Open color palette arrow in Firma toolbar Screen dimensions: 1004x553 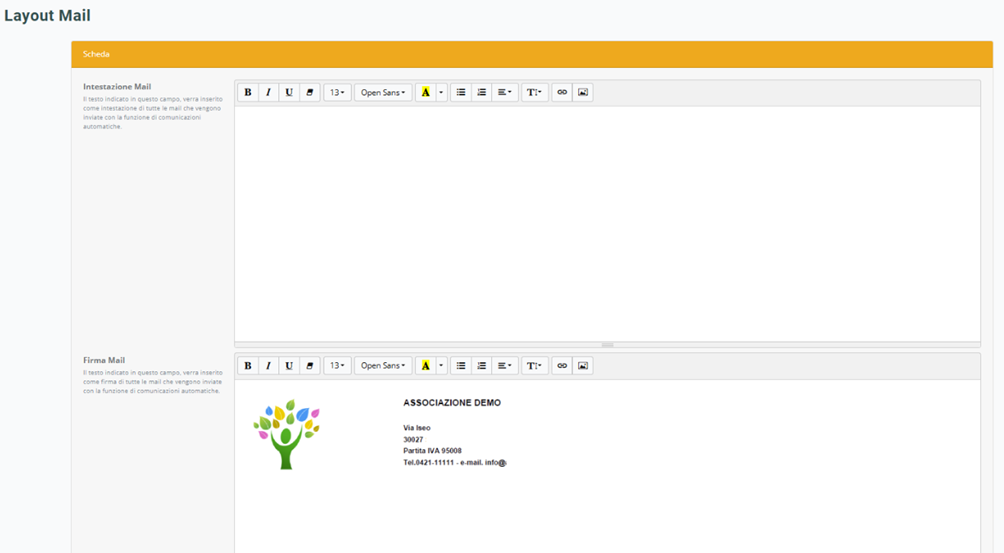point(441,366)
